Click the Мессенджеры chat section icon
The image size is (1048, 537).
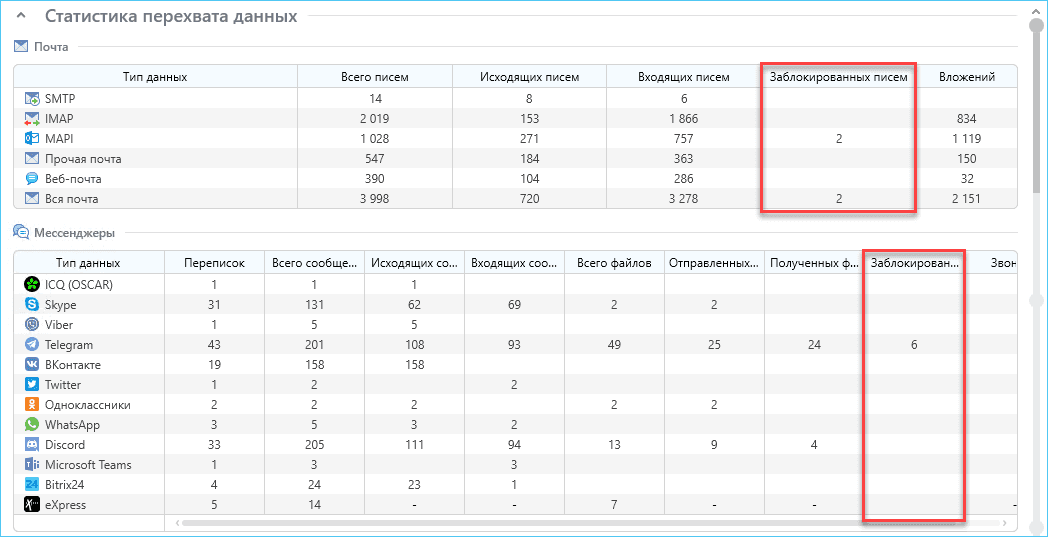coord(20,233)
